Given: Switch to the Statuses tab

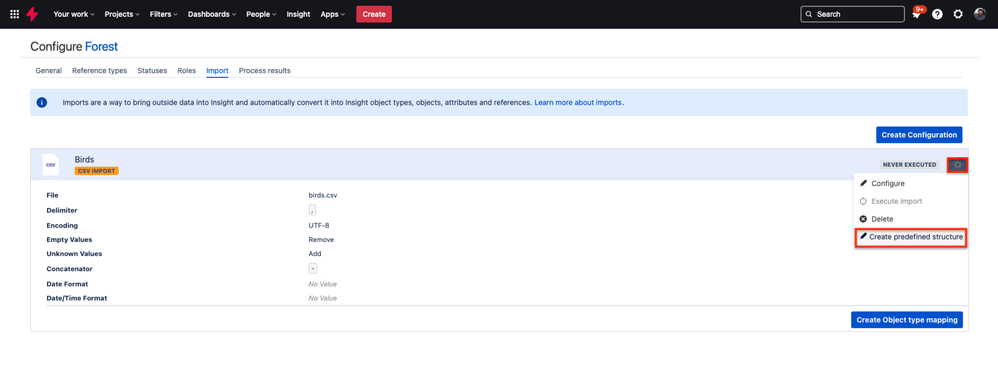Looking at the screenshot, I should tap(152, 71).
